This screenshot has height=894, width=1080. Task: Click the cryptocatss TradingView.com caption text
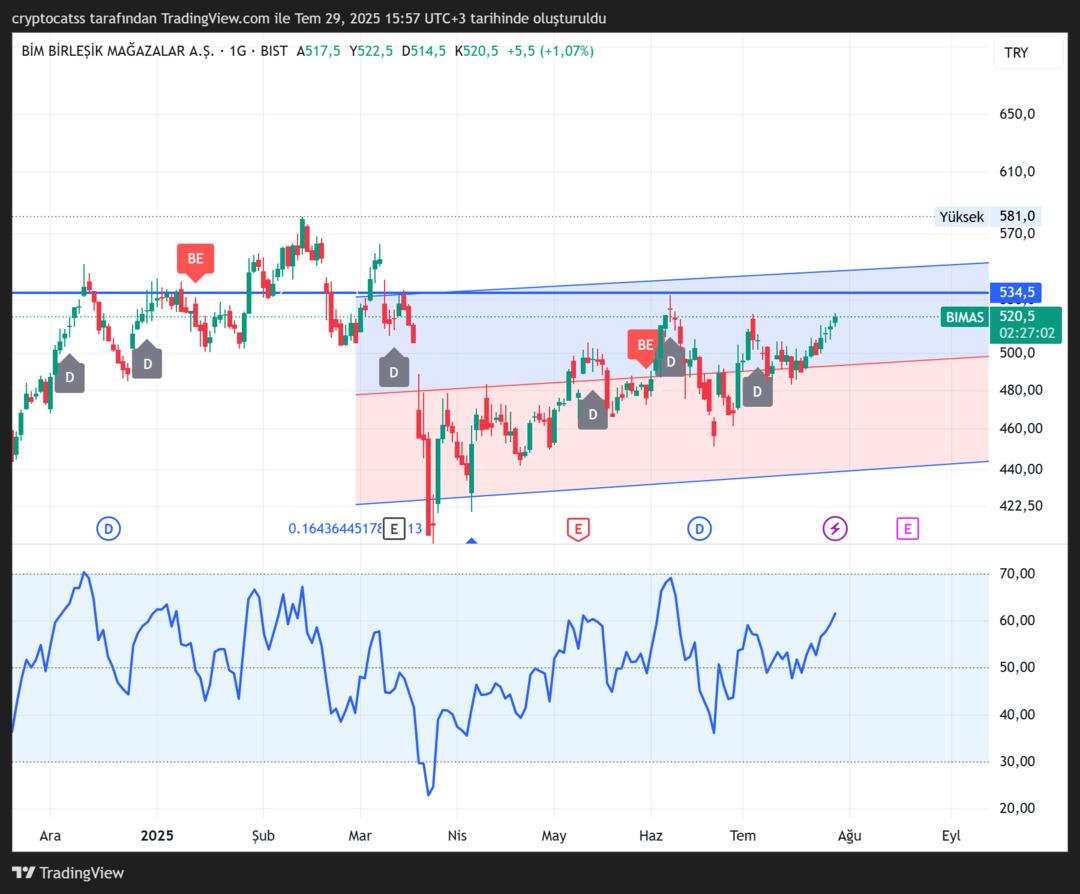tap(309, 19)
